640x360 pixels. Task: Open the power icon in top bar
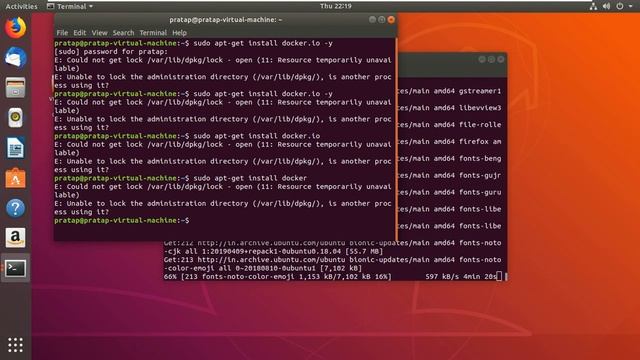[620, 6]
